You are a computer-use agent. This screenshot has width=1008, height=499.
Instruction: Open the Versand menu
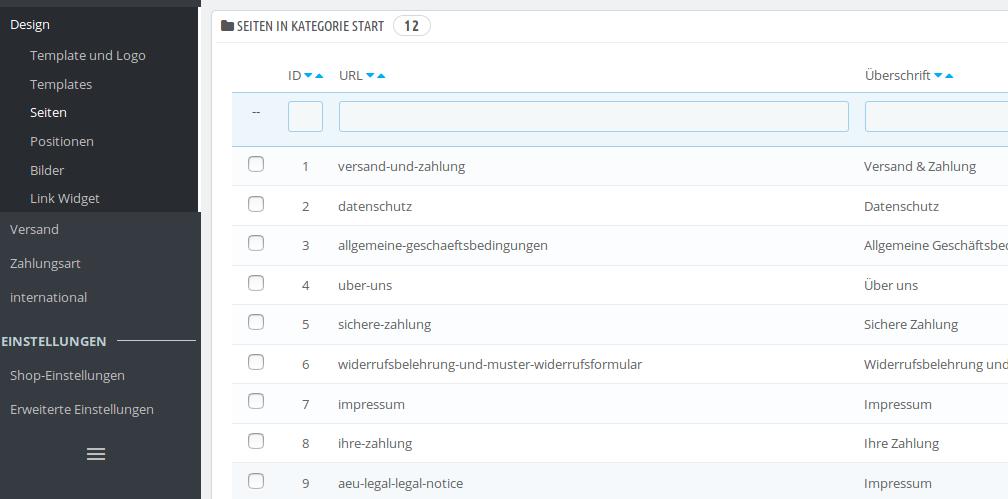click(x=34, y=230)
